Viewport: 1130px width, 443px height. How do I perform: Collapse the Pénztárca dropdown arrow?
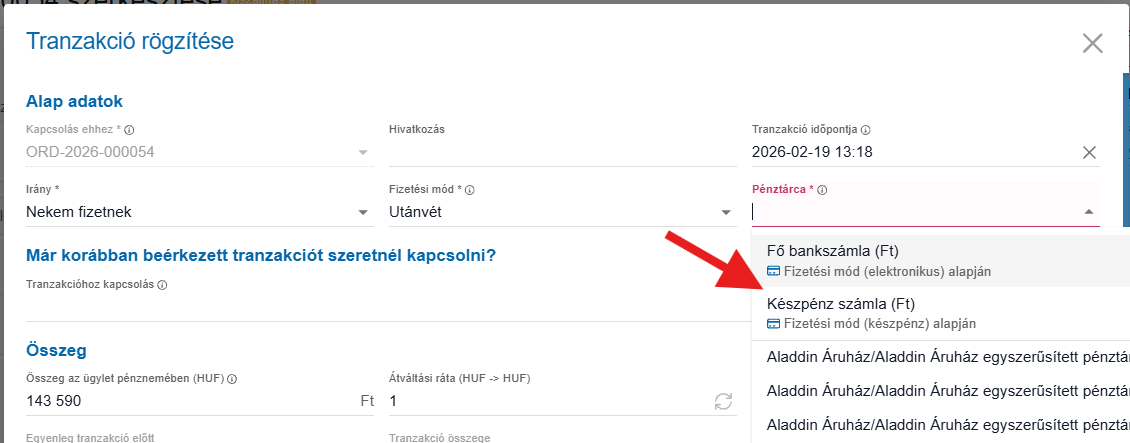tap(1088, 212)
